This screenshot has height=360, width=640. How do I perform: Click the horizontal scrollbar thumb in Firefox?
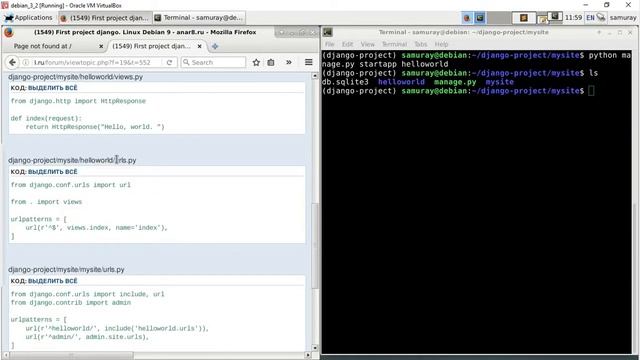pyautogui.click(x=71, y=355)
